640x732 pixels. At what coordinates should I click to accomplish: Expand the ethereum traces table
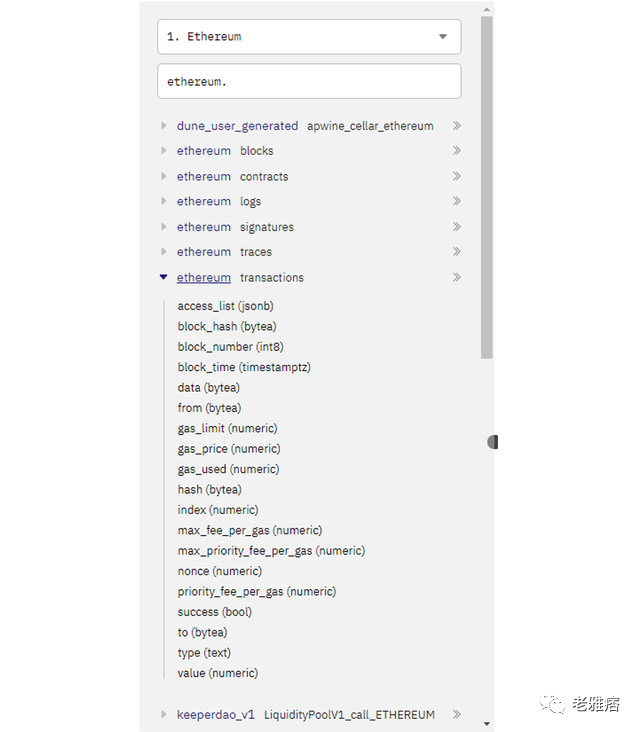pyautogui.click(x=163, y=252)
